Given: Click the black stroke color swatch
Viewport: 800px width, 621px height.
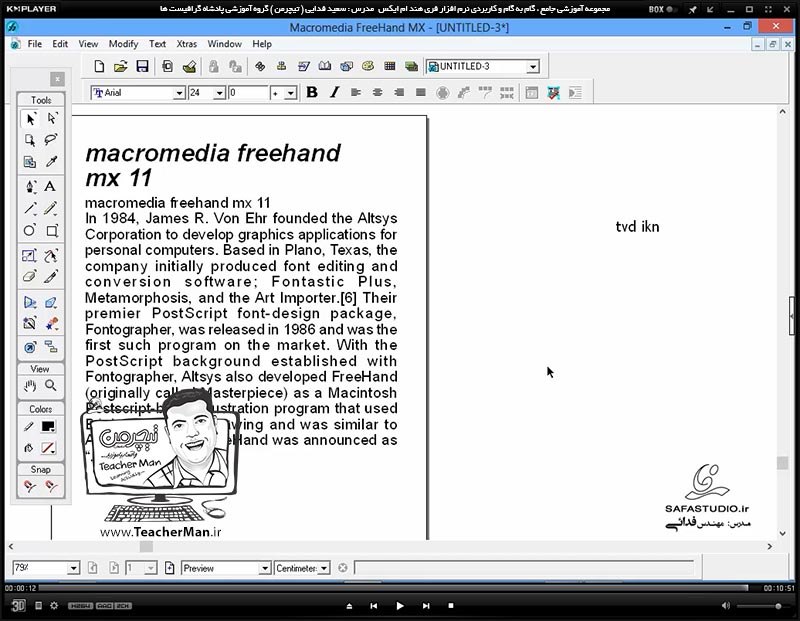Looking at the screenshot, I should coord(48,427).
